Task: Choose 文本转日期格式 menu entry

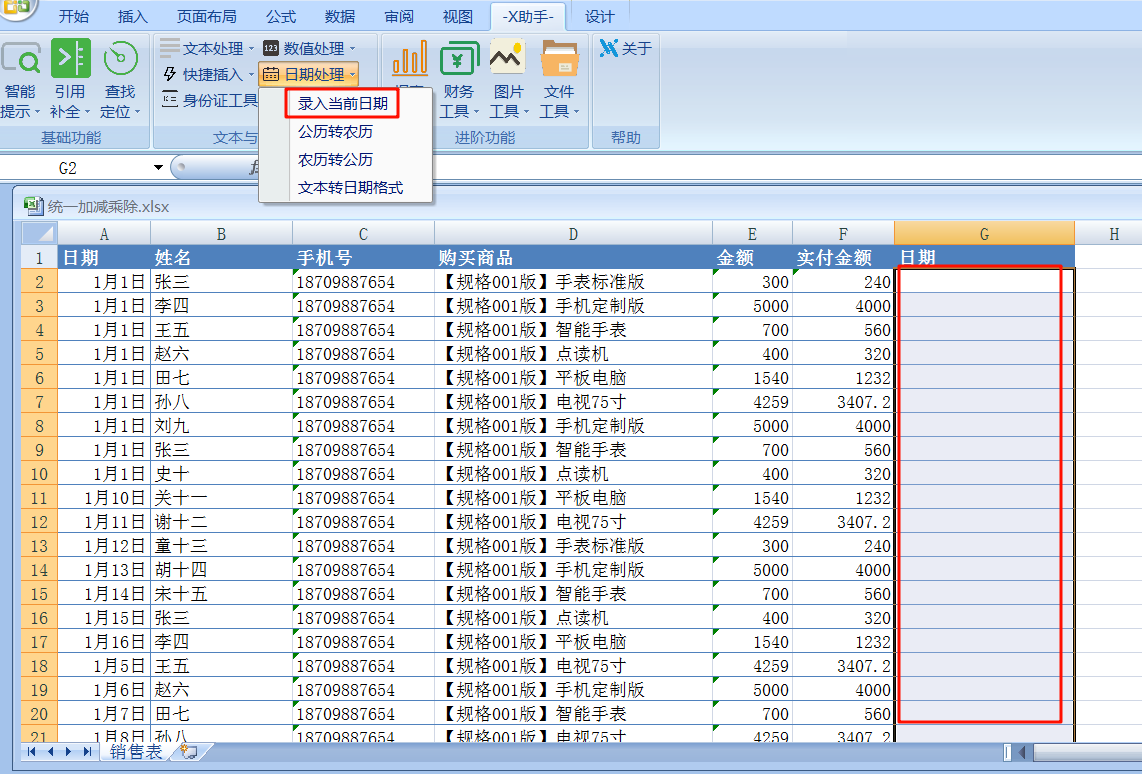Action: point(350,187)
